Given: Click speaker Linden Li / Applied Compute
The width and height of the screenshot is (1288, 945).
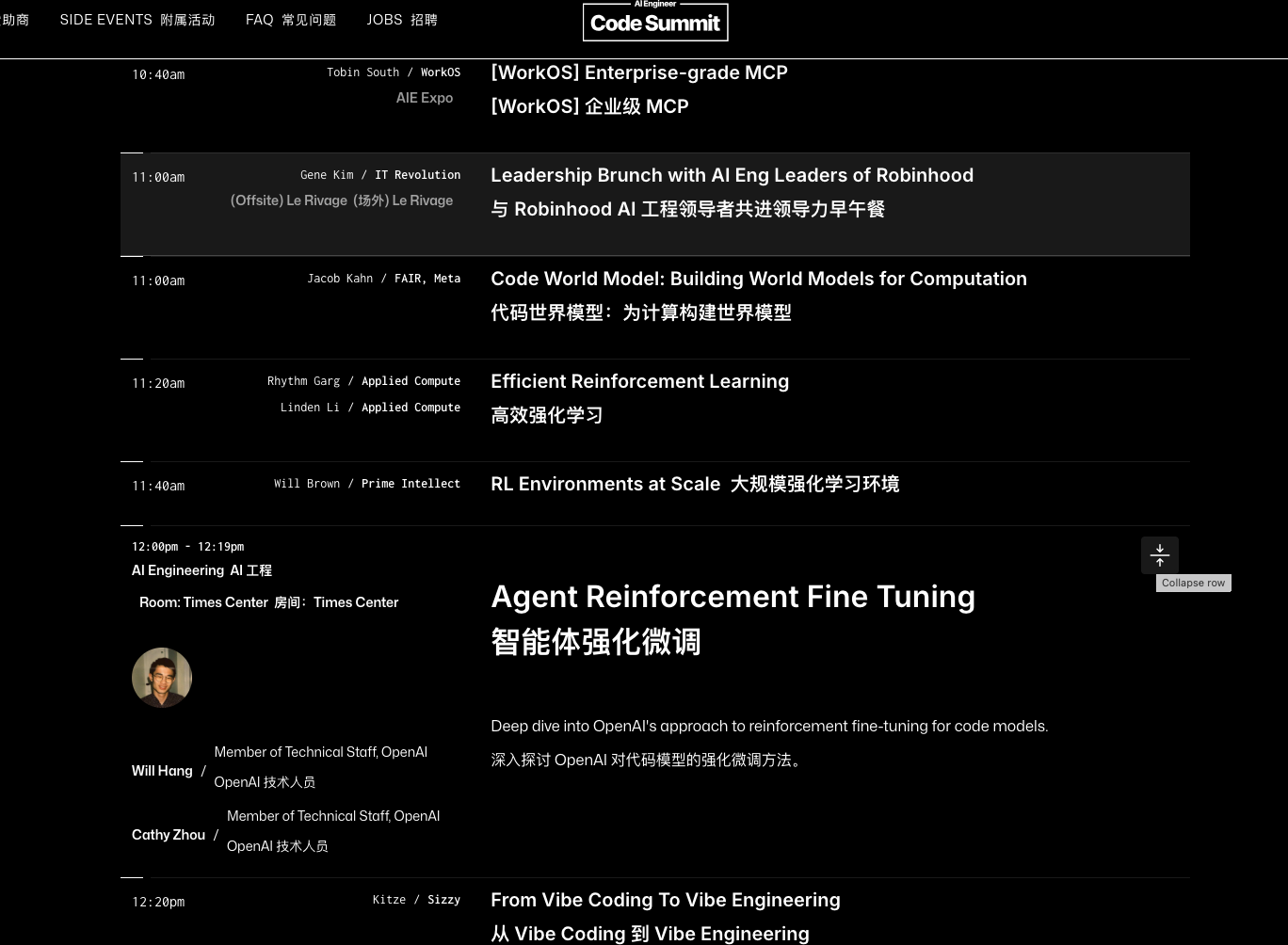Looking at the screenshot, I should pyautogui.click(x=371, y=408).
